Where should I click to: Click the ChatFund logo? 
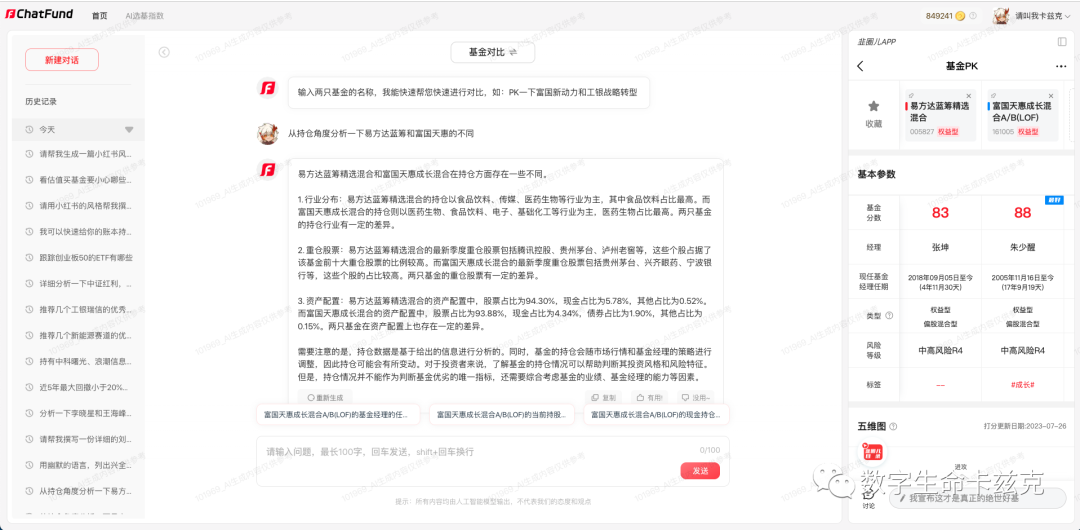40,15
